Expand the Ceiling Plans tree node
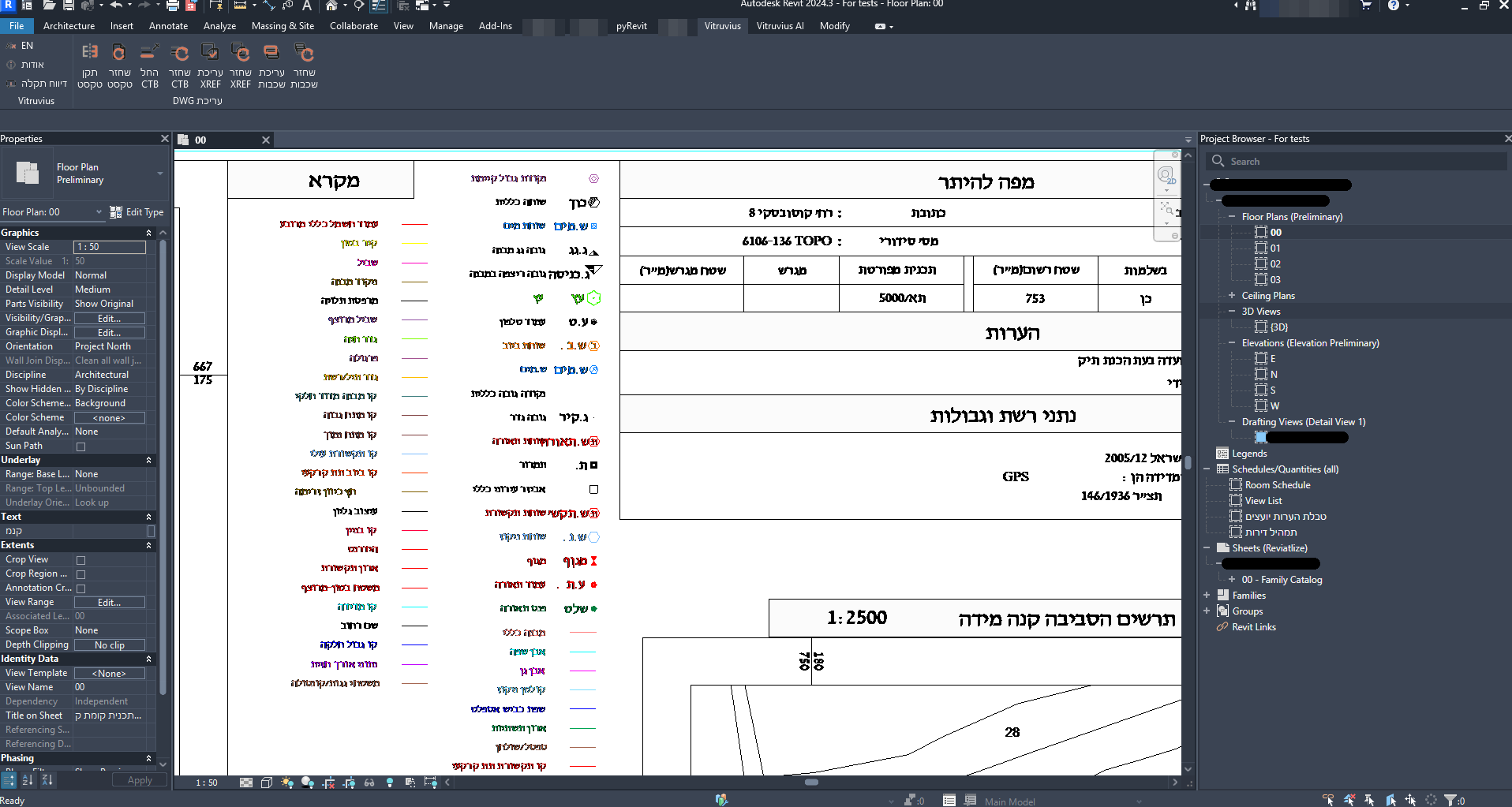The height and width of the screenshot is (807, 1512). (1231, 296)
